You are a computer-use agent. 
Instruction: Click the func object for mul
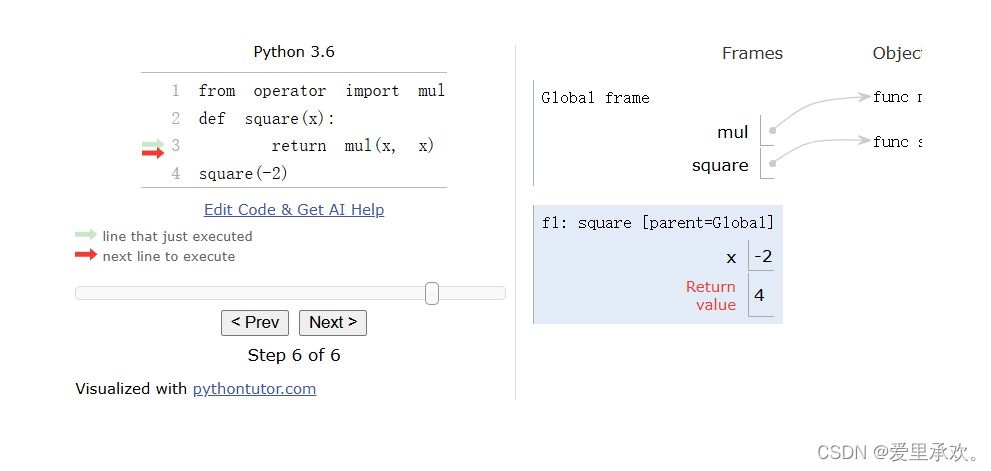(x=896, y=97)
